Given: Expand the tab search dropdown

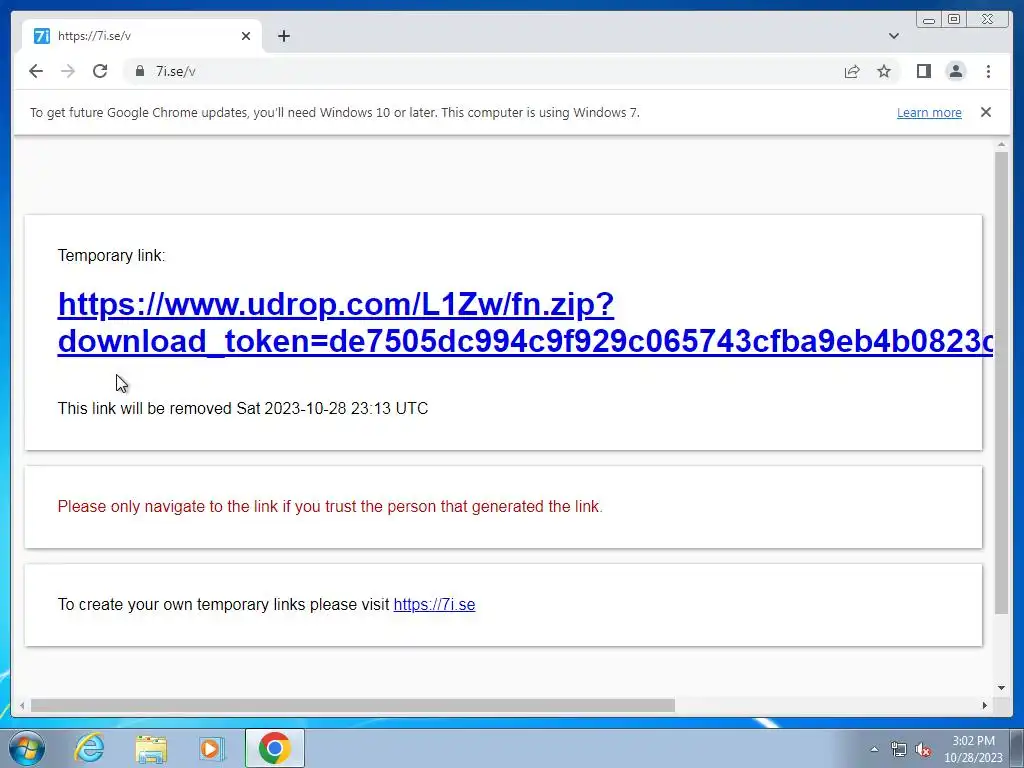Looking at the screenshot, I should point(893,36).
